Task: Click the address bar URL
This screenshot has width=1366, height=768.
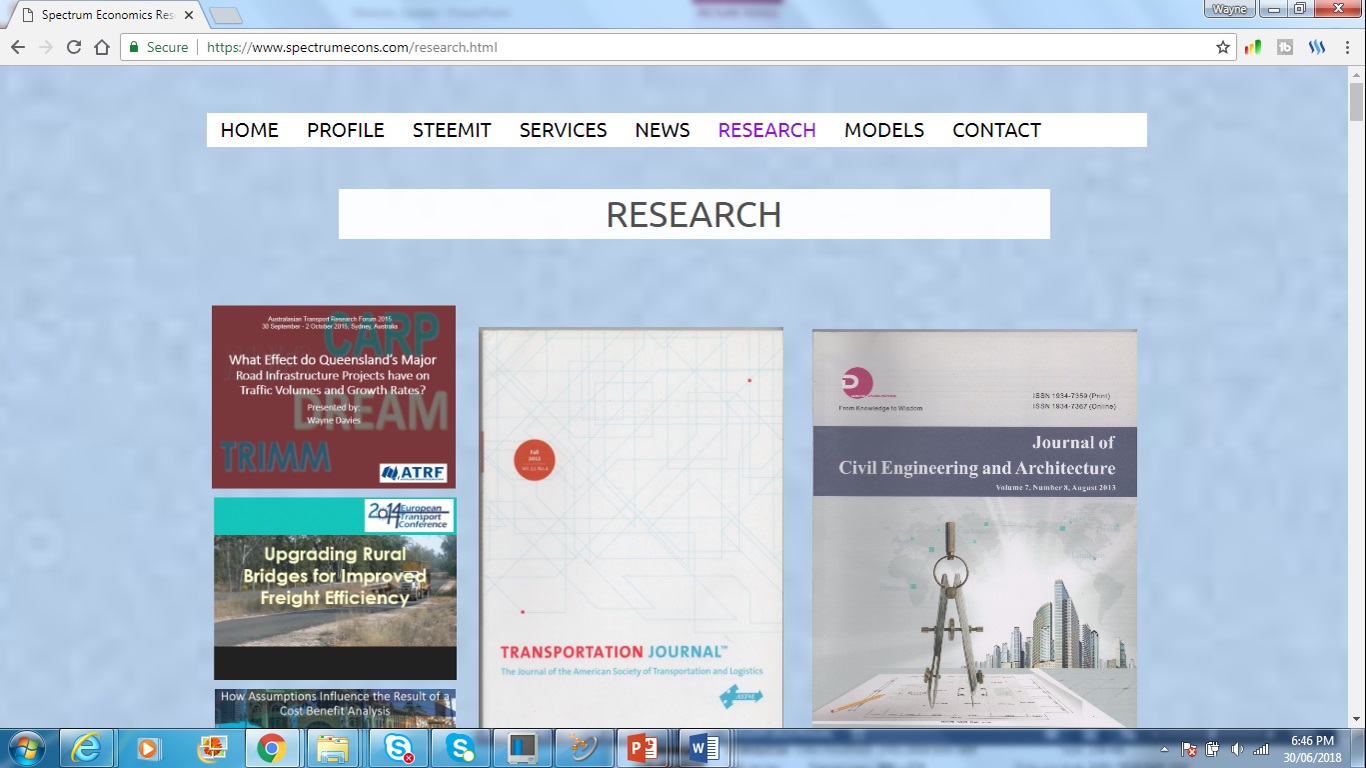Action: [x=352, y=47]
